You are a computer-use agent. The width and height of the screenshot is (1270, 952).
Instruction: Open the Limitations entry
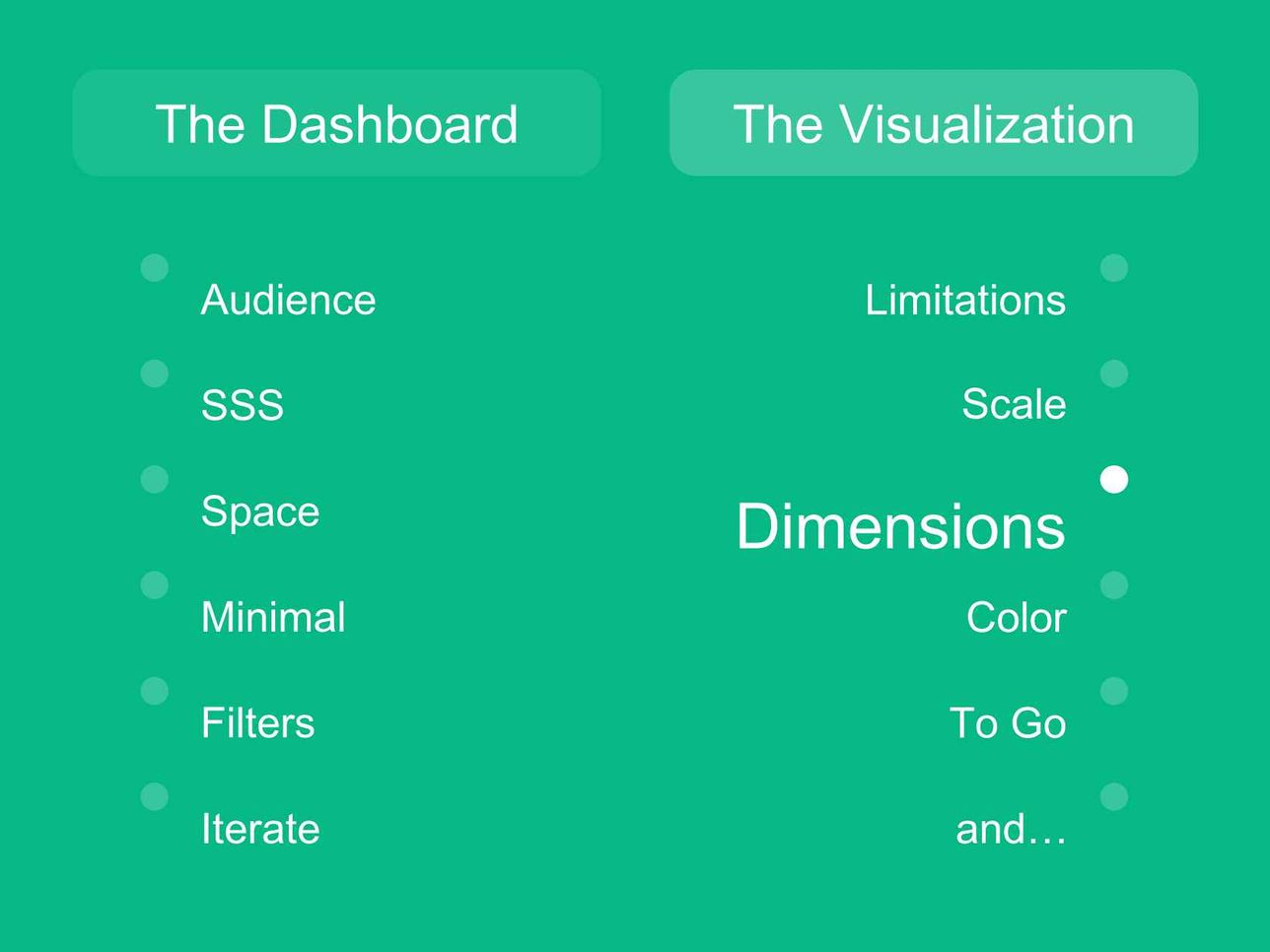(965, 300)
